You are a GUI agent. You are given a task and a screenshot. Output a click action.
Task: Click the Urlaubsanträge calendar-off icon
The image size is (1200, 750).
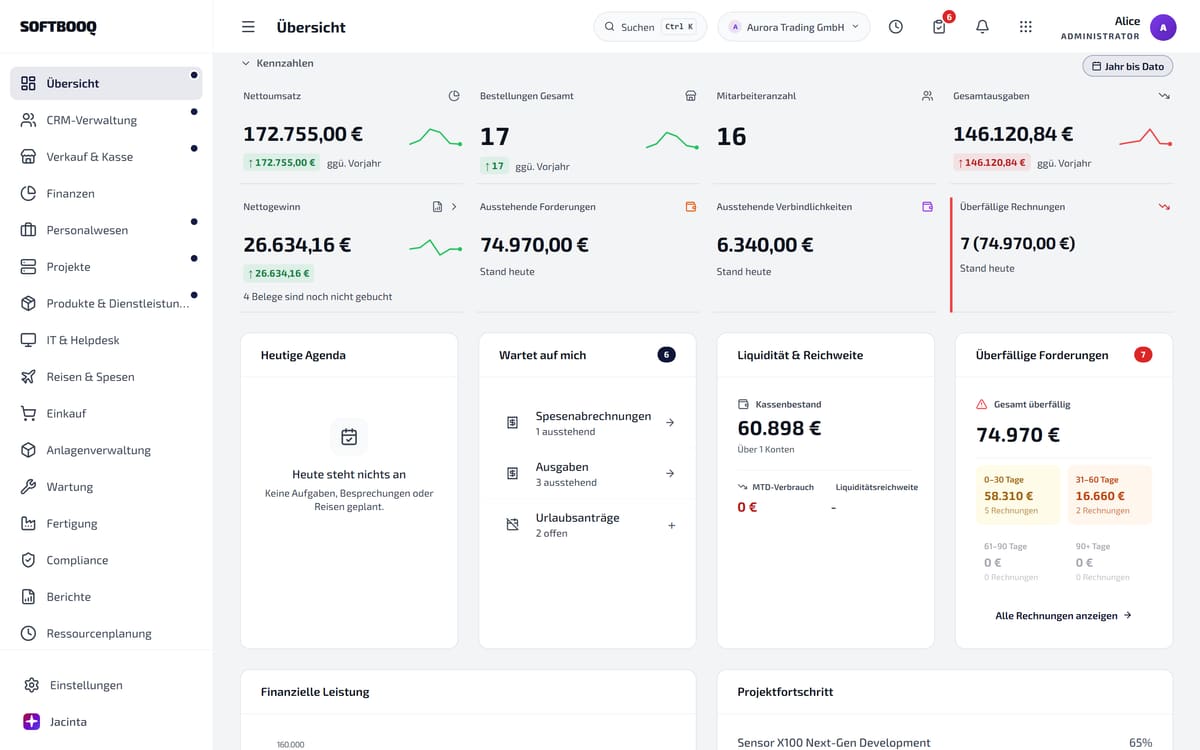click(512, 525)
